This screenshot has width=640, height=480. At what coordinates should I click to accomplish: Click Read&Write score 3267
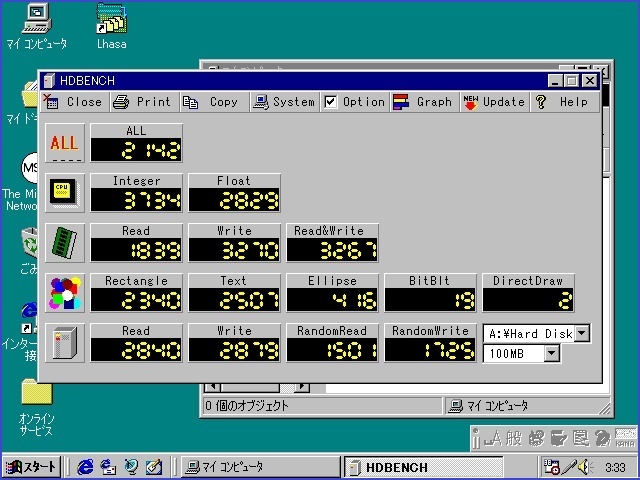pos(332,250)
